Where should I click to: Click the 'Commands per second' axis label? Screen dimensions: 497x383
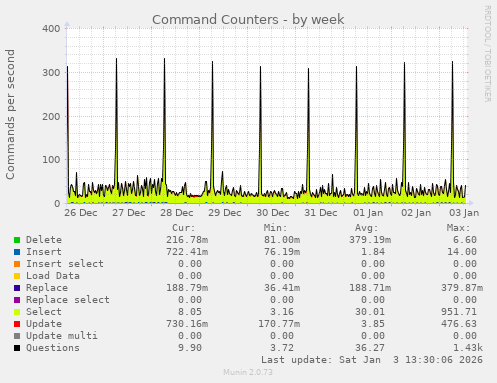point(10,114)
